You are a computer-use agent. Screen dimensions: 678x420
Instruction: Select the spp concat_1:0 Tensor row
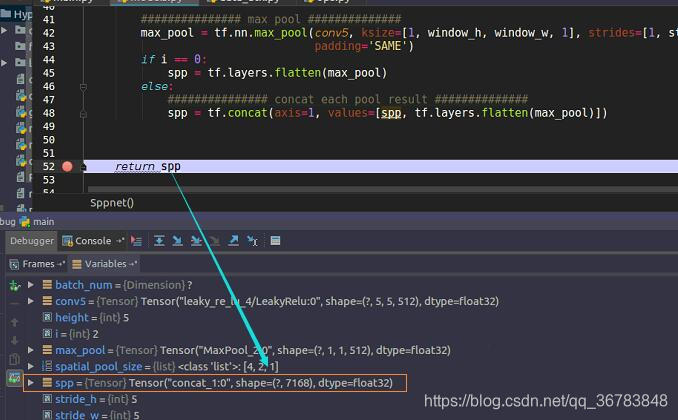click(x=215, y=383)
